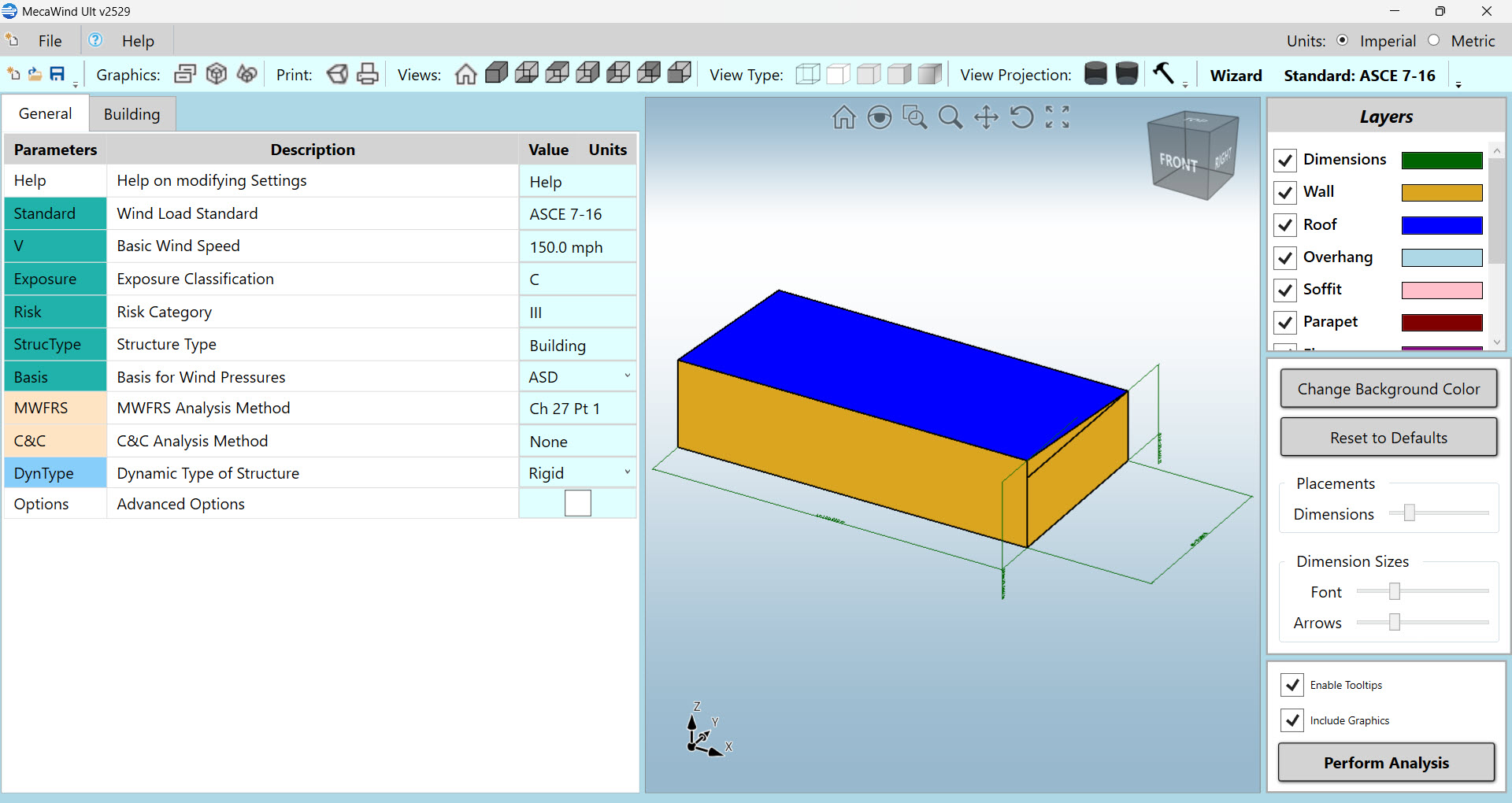Click the Reset to Defaults button
This screenshot has height=803, width=1512.
pos(1388,438)
